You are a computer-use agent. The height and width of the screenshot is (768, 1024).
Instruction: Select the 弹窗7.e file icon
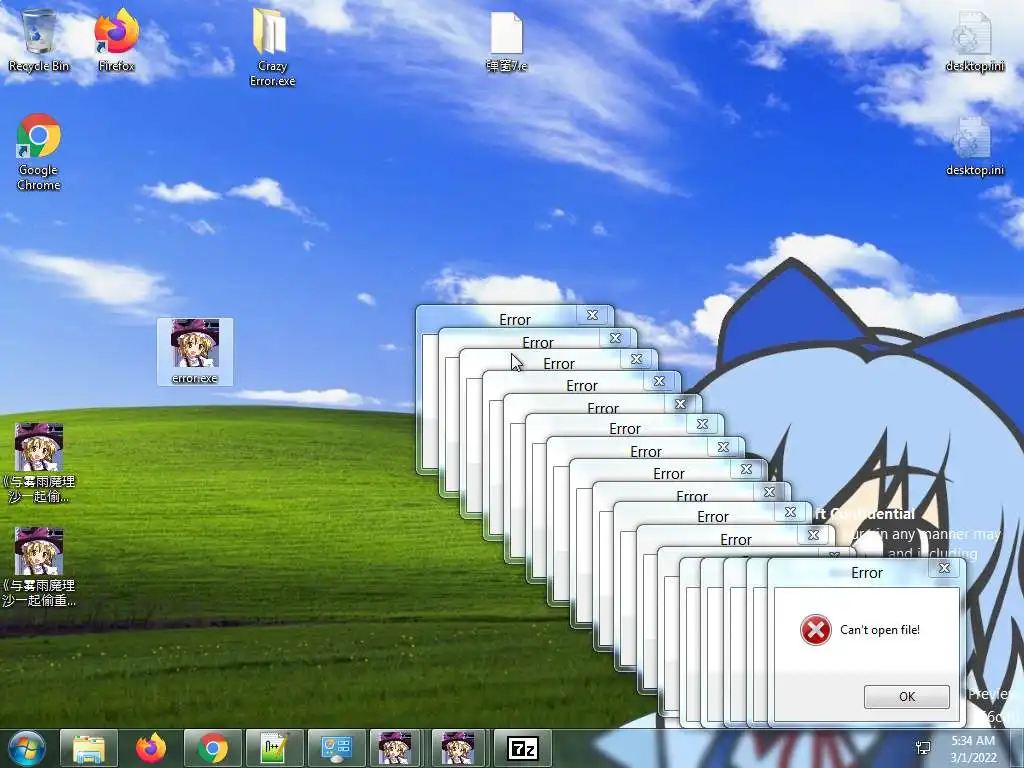507,42
